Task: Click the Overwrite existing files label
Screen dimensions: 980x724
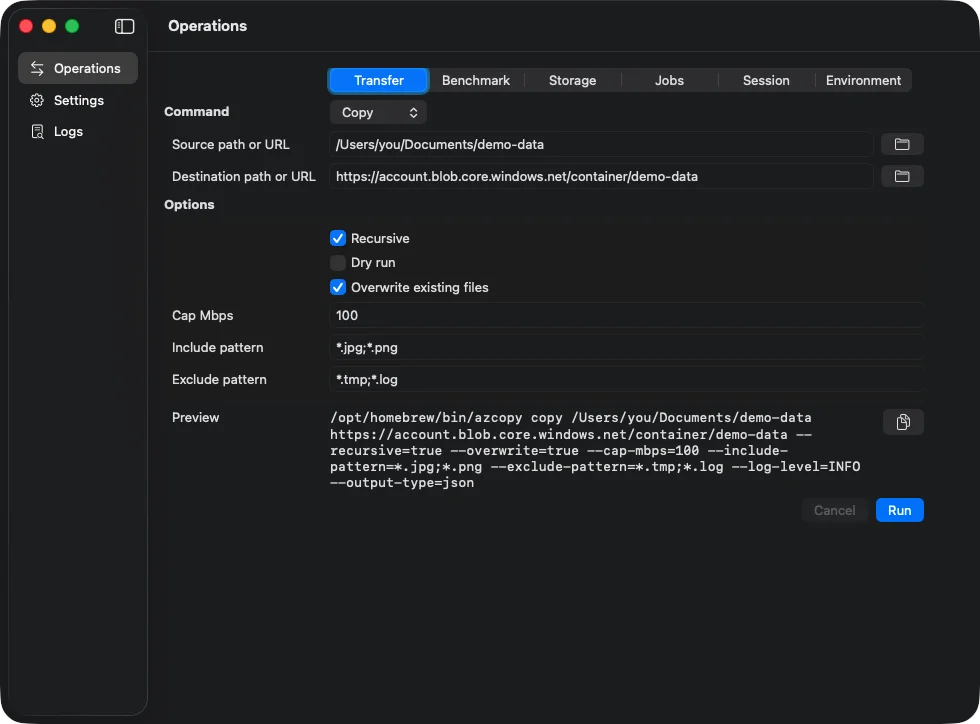Action: (419, 288)
